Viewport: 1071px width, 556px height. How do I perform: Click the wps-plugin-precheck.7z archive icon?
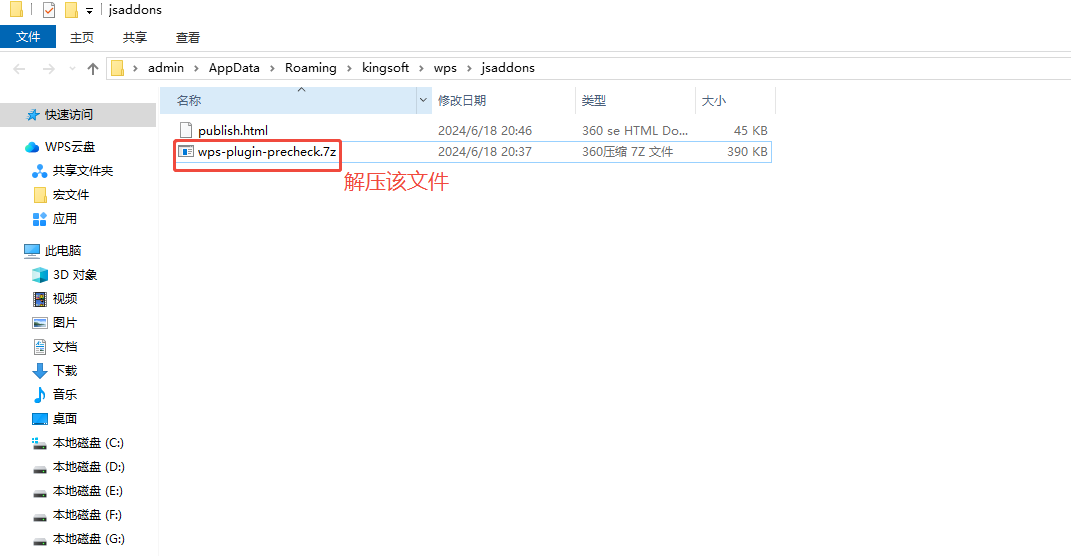[x=186, y=152]
